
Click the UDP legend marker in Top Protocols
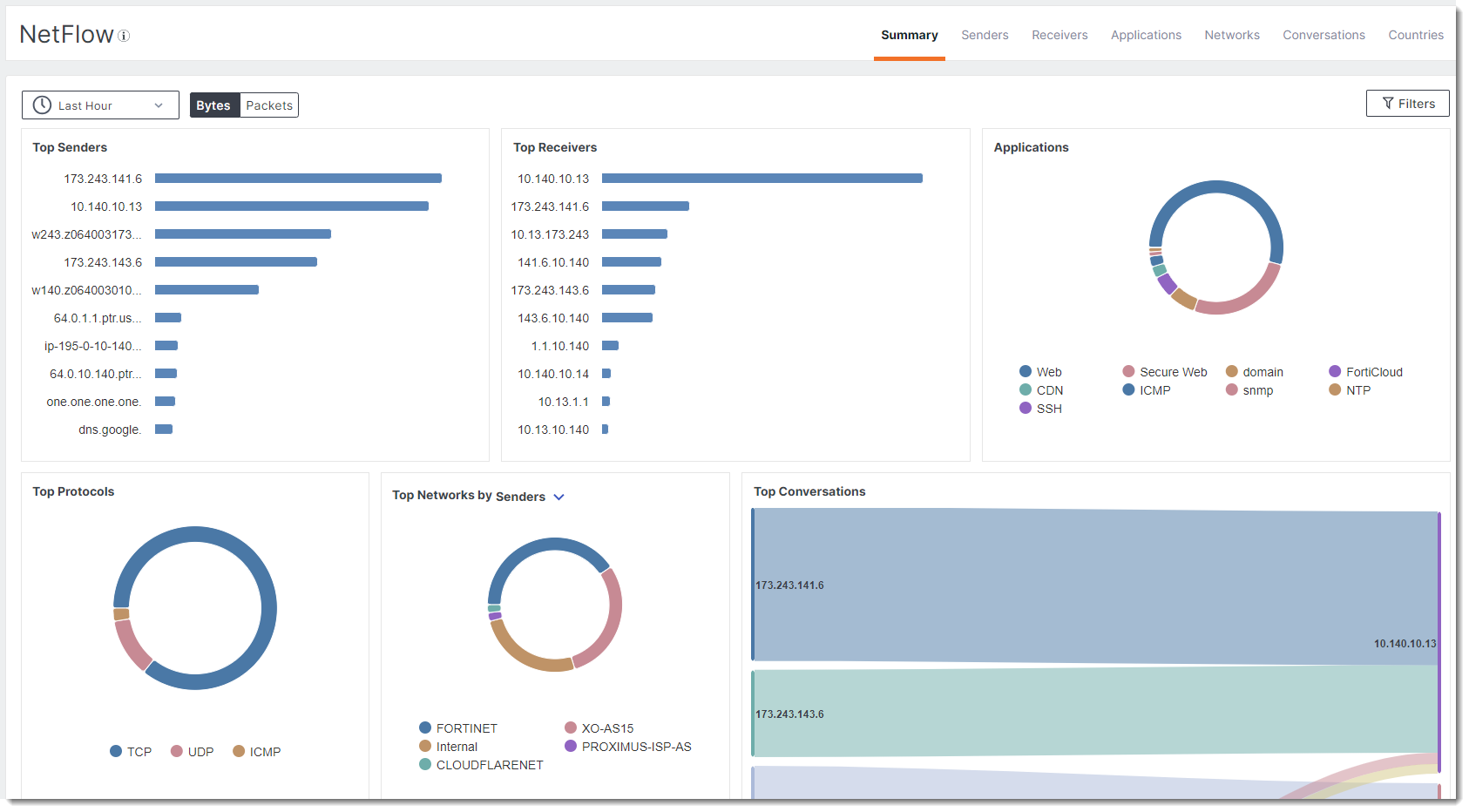pyautogui.click(x=177, y=751)
